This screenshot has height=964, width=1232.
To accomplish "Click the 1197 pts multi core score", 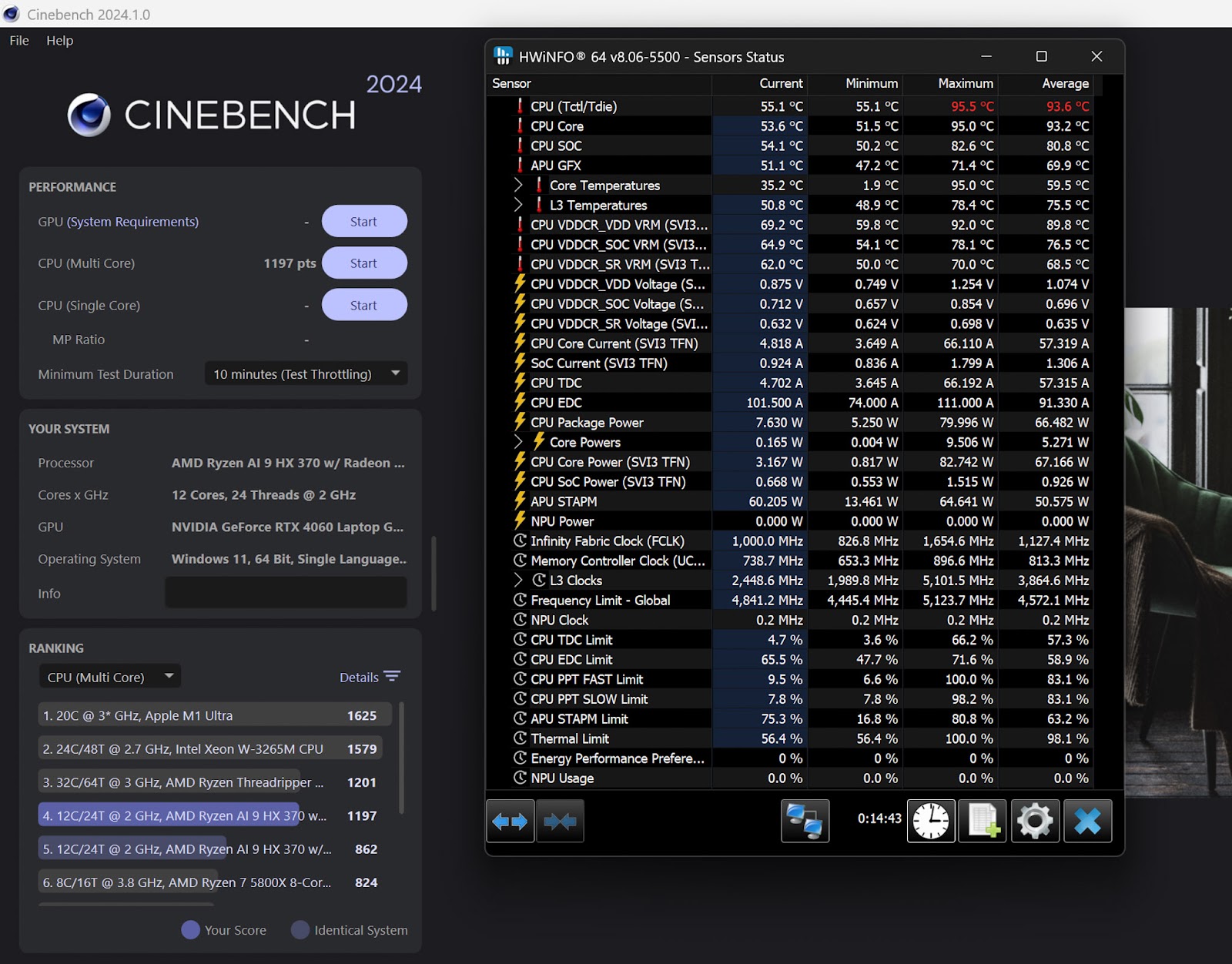I will point(290,263).
